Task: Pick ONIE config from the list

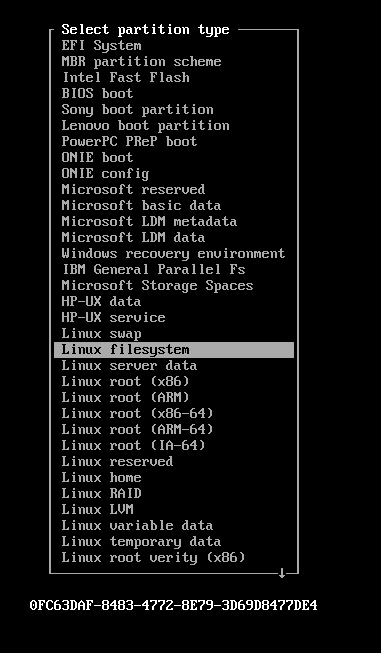Action: [x=105, y=173]
